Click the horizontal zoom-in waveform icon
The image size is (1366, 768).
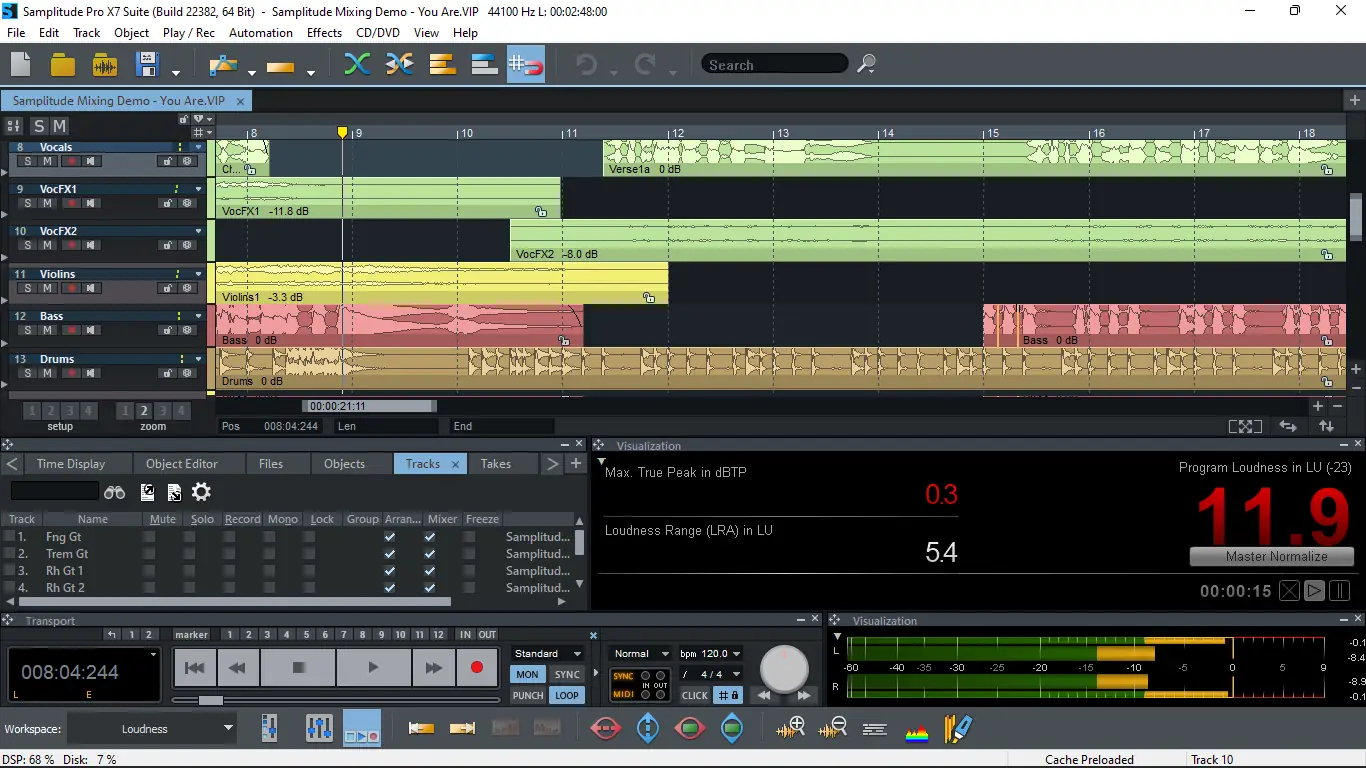coord(791,729)
